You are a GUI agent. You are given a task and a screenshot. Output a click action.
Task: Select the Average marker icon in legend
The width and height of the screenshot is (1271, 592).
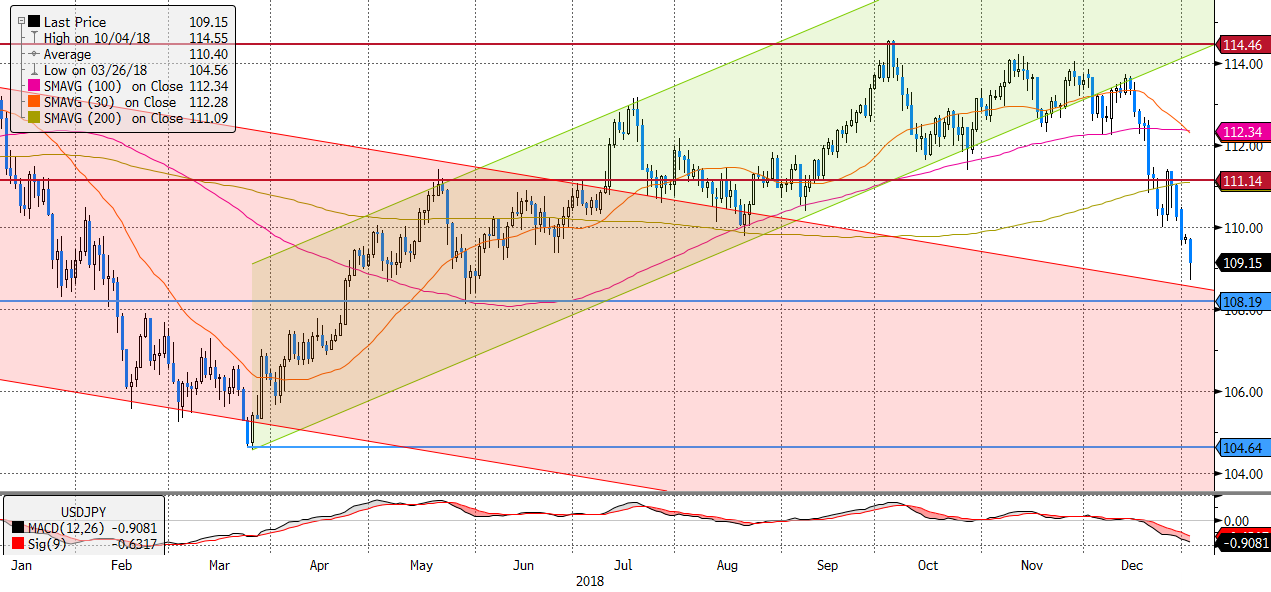coord(35,54)
